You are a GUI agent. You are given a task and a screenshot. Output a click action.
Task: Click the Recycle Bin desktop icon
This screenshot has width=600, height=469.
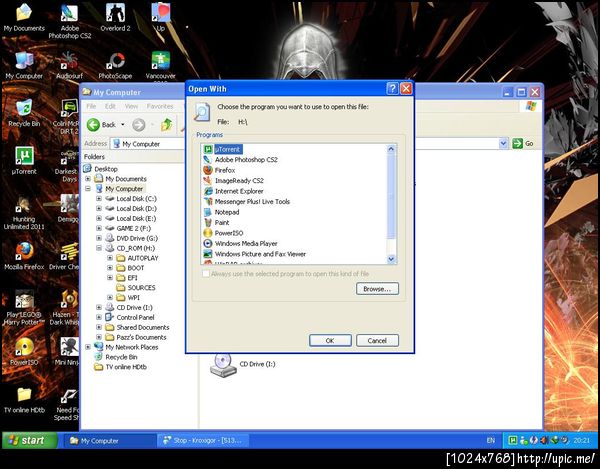click(x=24, y=113)
